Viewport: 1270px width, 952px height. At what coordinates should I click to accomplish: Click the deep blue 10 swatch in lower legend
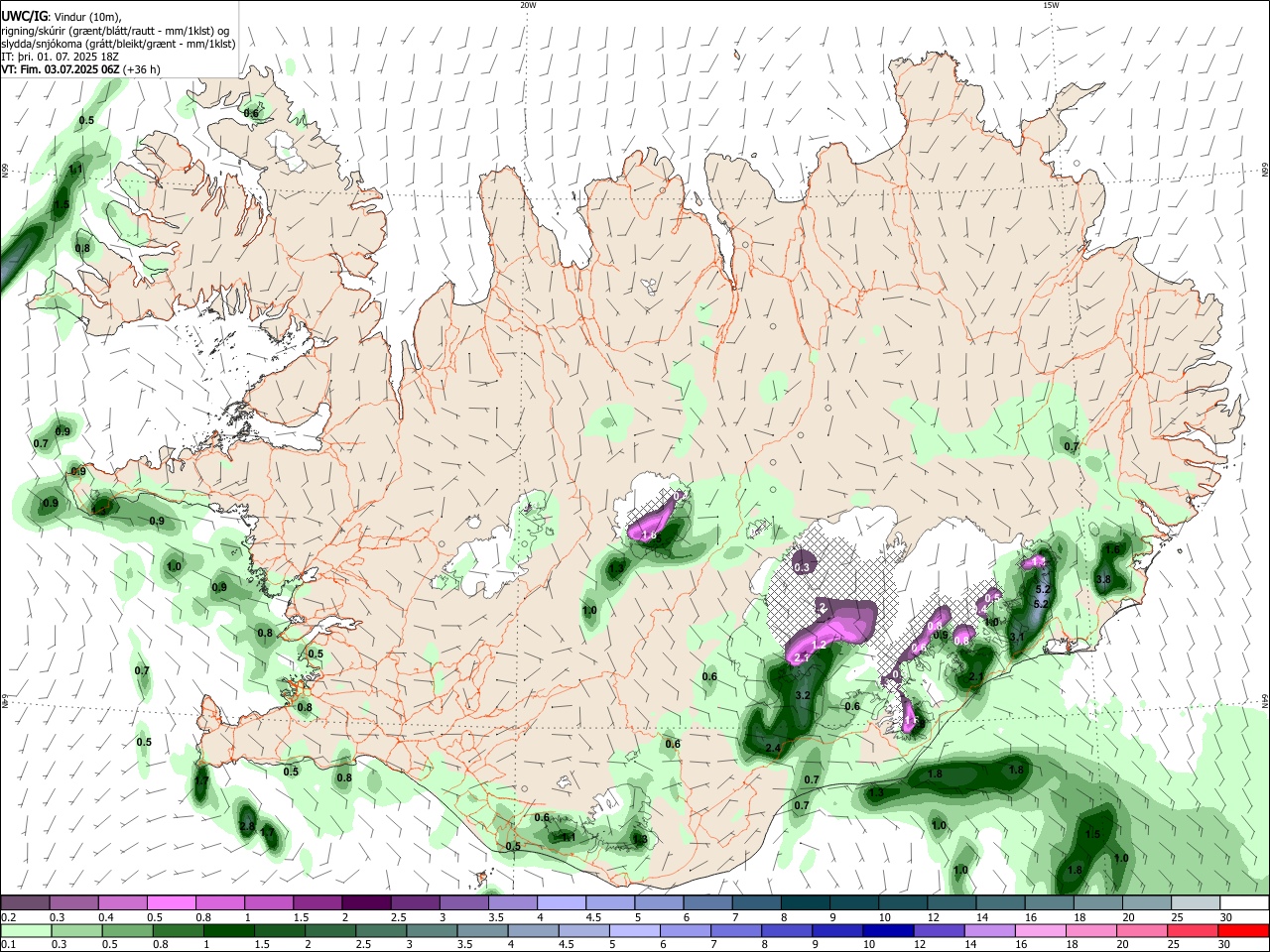(x=887, y=930)
